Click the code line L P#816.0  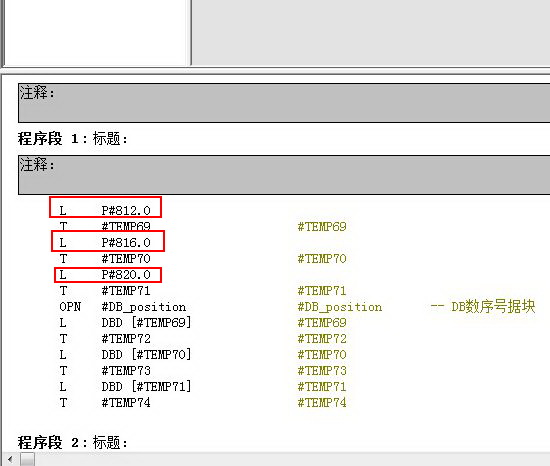[x=105, y=242]
